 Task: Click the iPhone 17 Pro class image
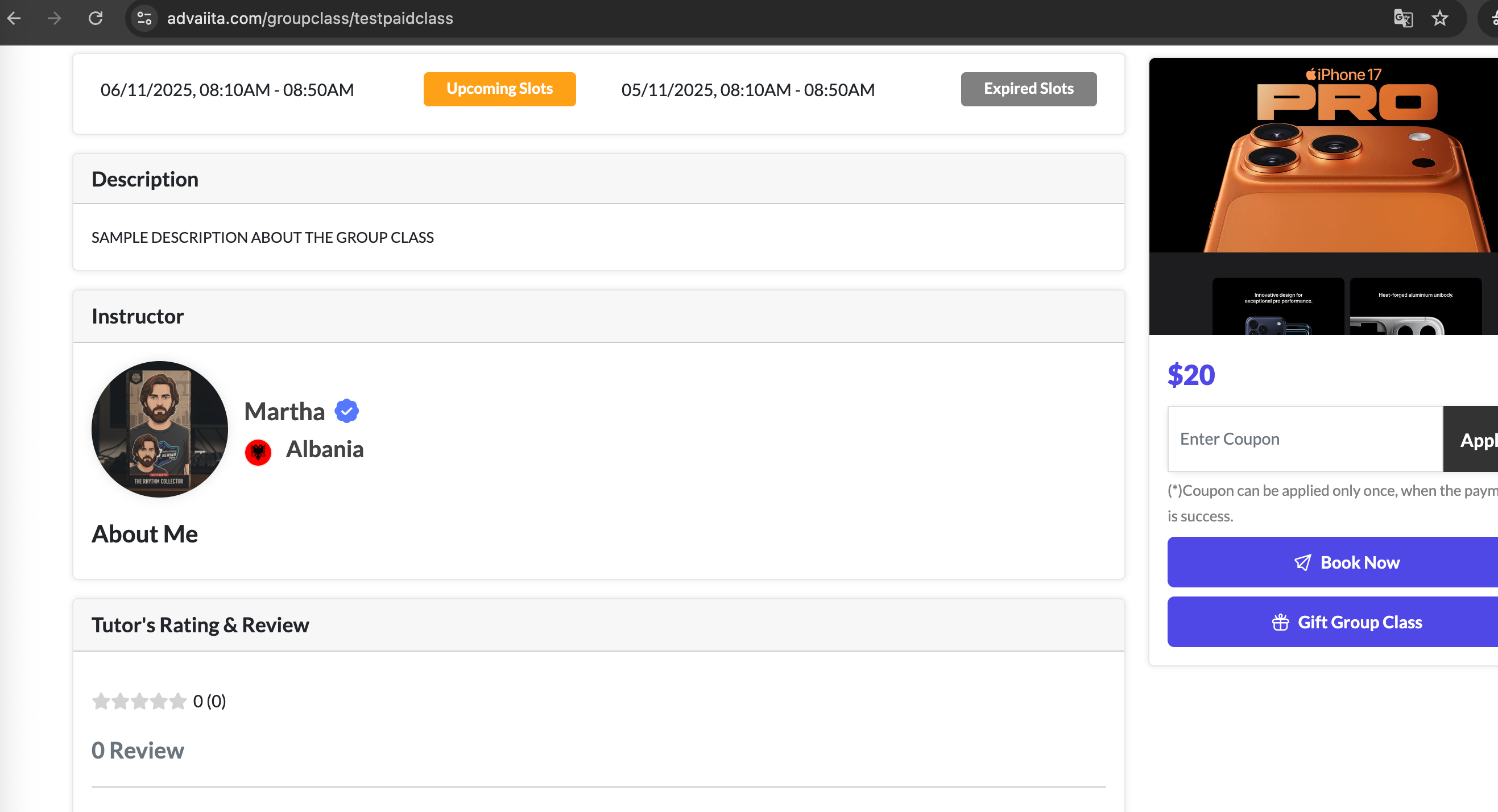tap(1323, 196)
